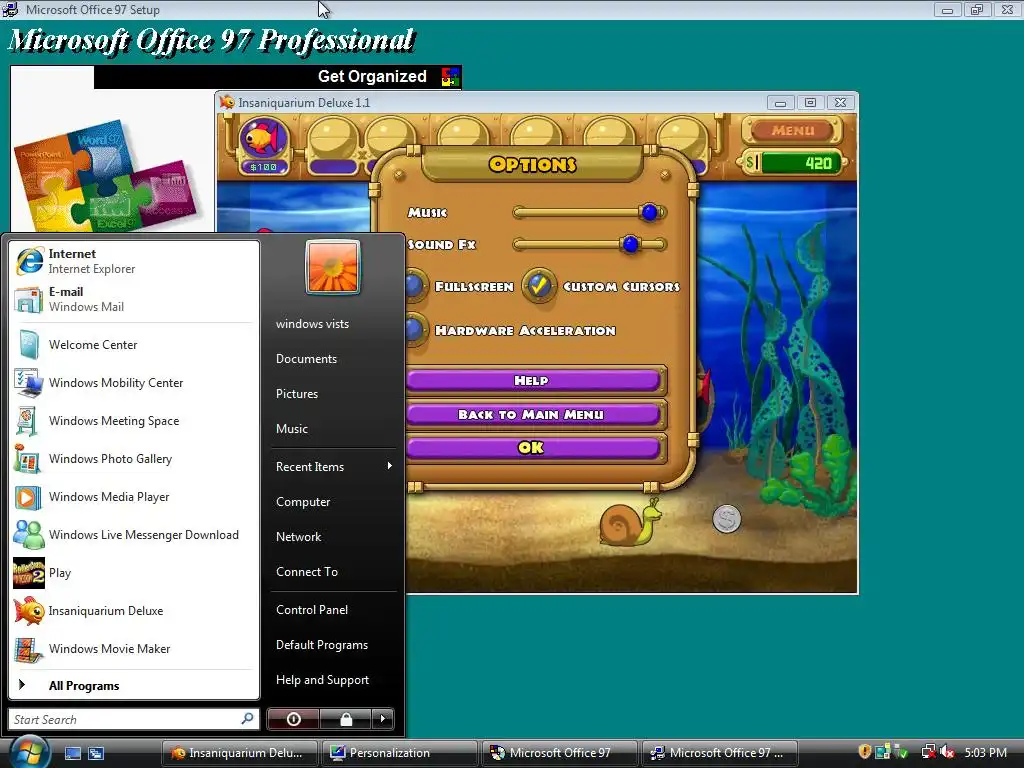
Task: Click the Insaniquarium Deluxe 1.1 title text
Action: coord(304,103)
